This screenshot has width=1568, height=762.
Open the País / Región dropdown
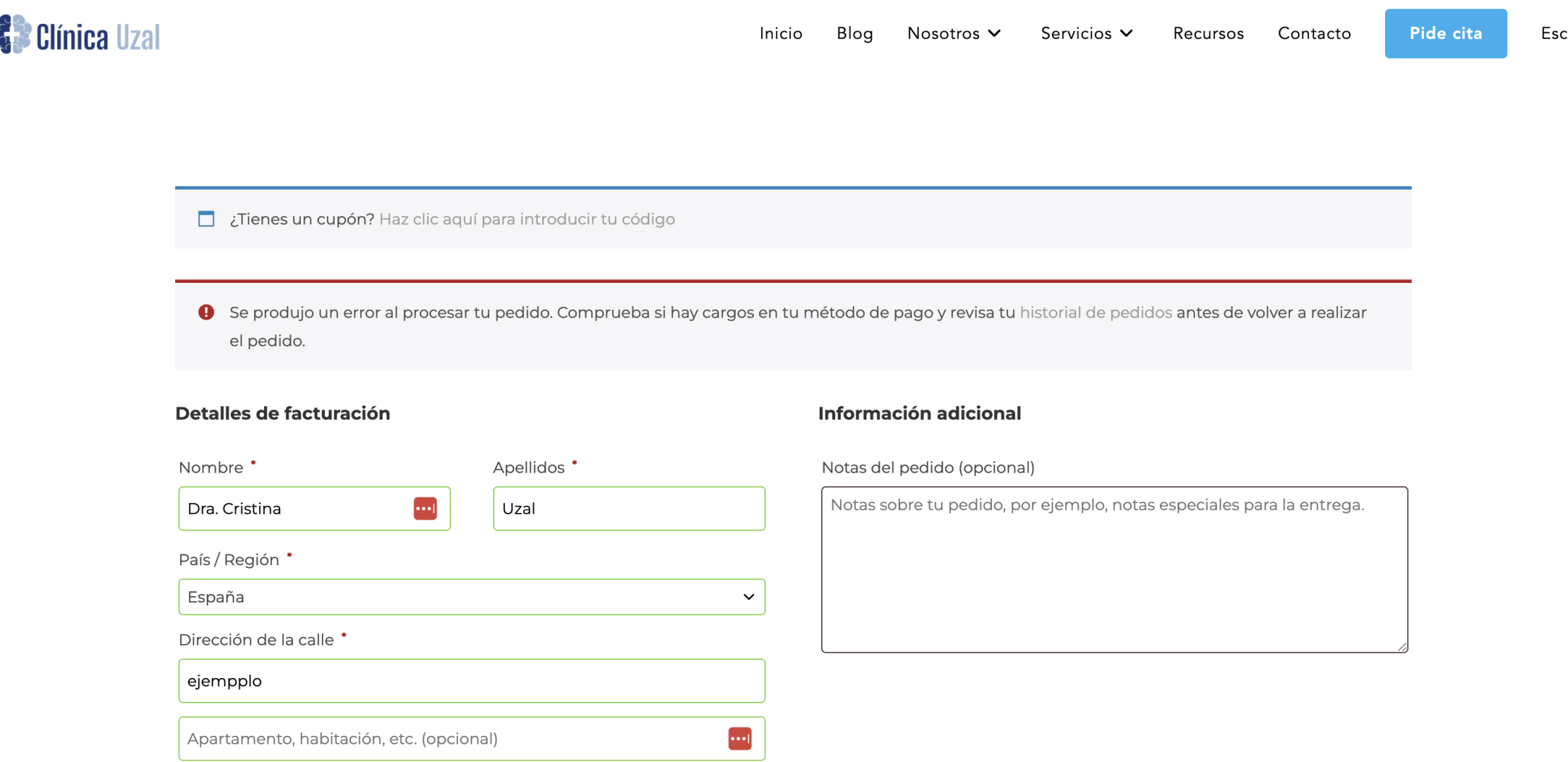click(472, 597)
